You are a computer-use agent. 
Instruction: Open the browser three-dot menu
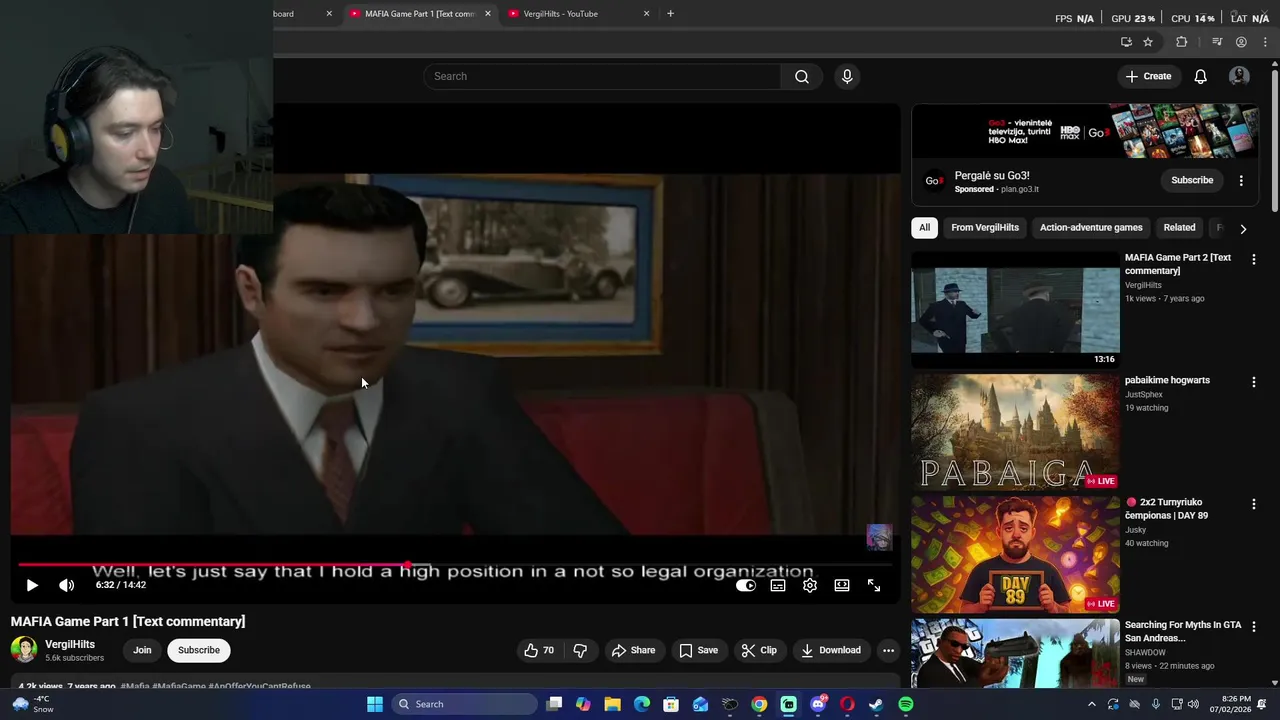click(x=1265, y=42)
